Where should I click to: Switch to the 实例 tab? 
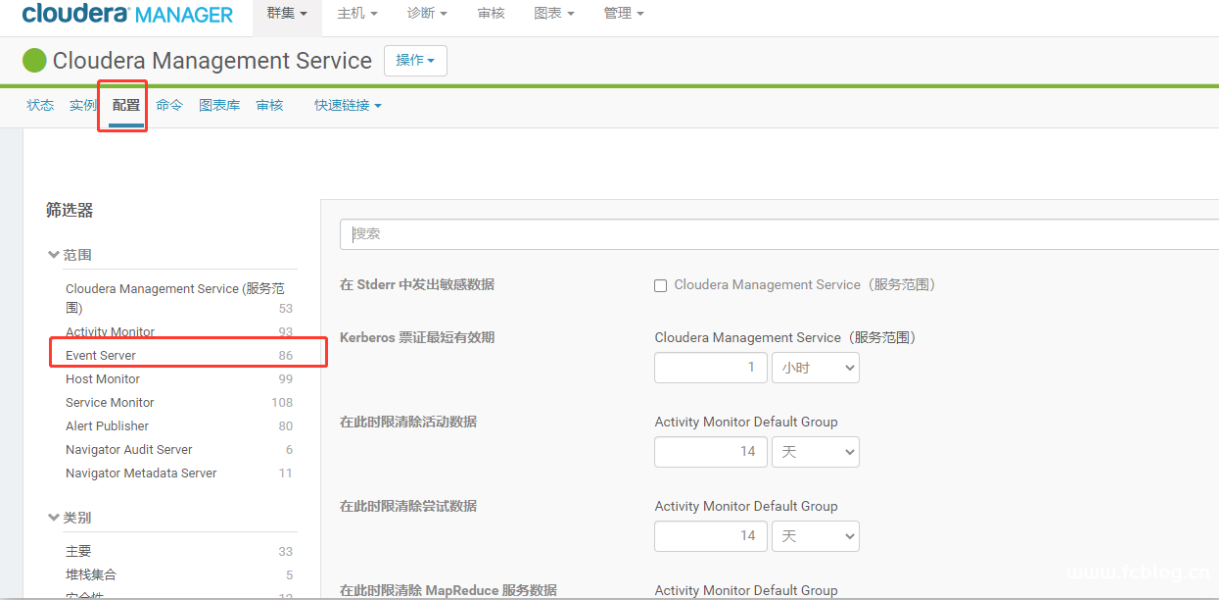tap(83, 105)
